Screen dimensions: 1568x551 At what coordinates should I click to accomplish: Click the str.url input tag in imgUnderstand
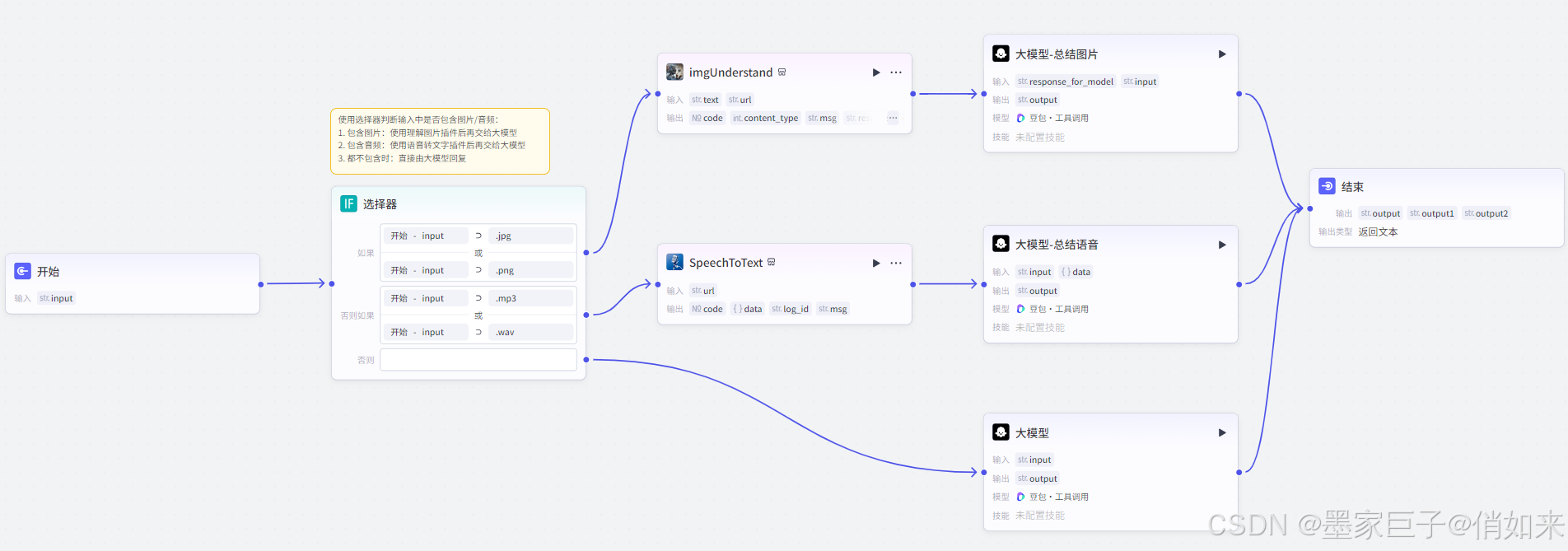740,100
